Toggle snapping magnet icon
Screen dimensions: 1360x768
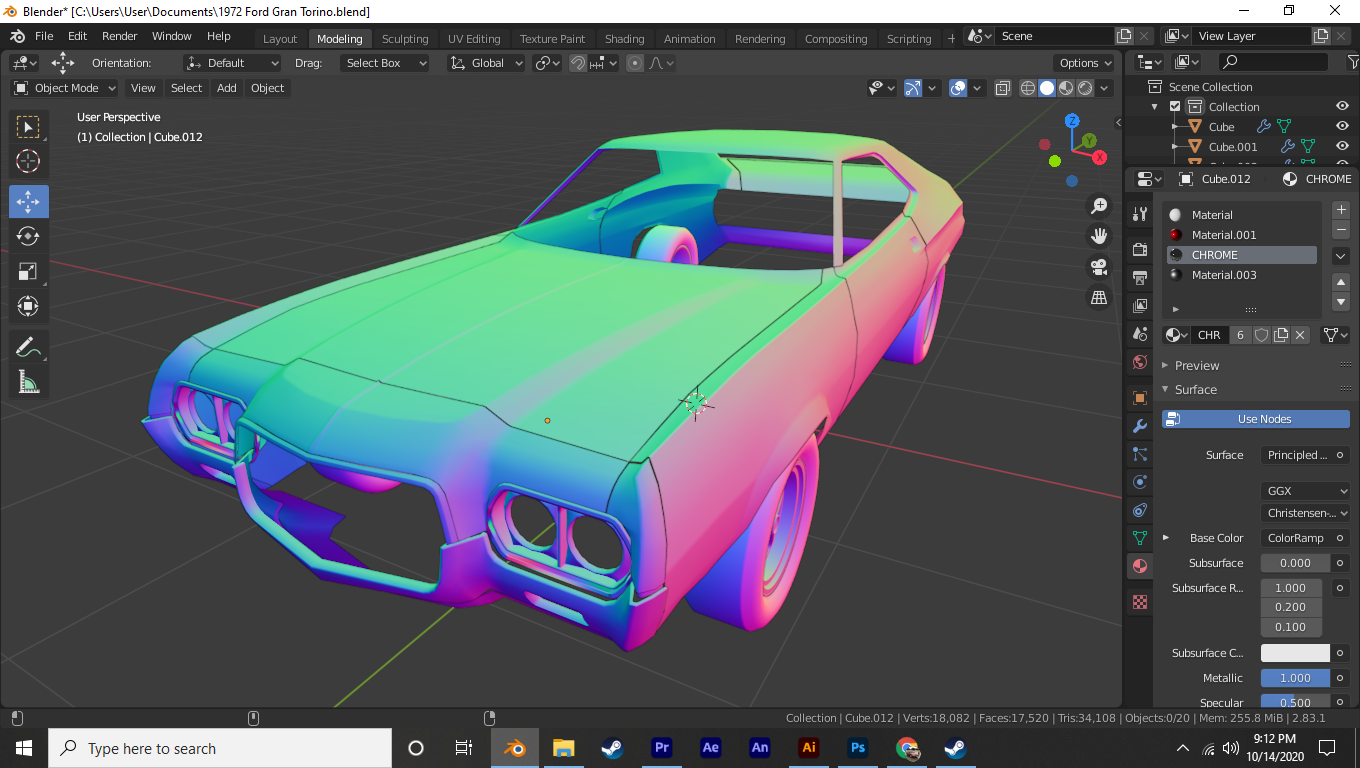(x=578, y=63)
